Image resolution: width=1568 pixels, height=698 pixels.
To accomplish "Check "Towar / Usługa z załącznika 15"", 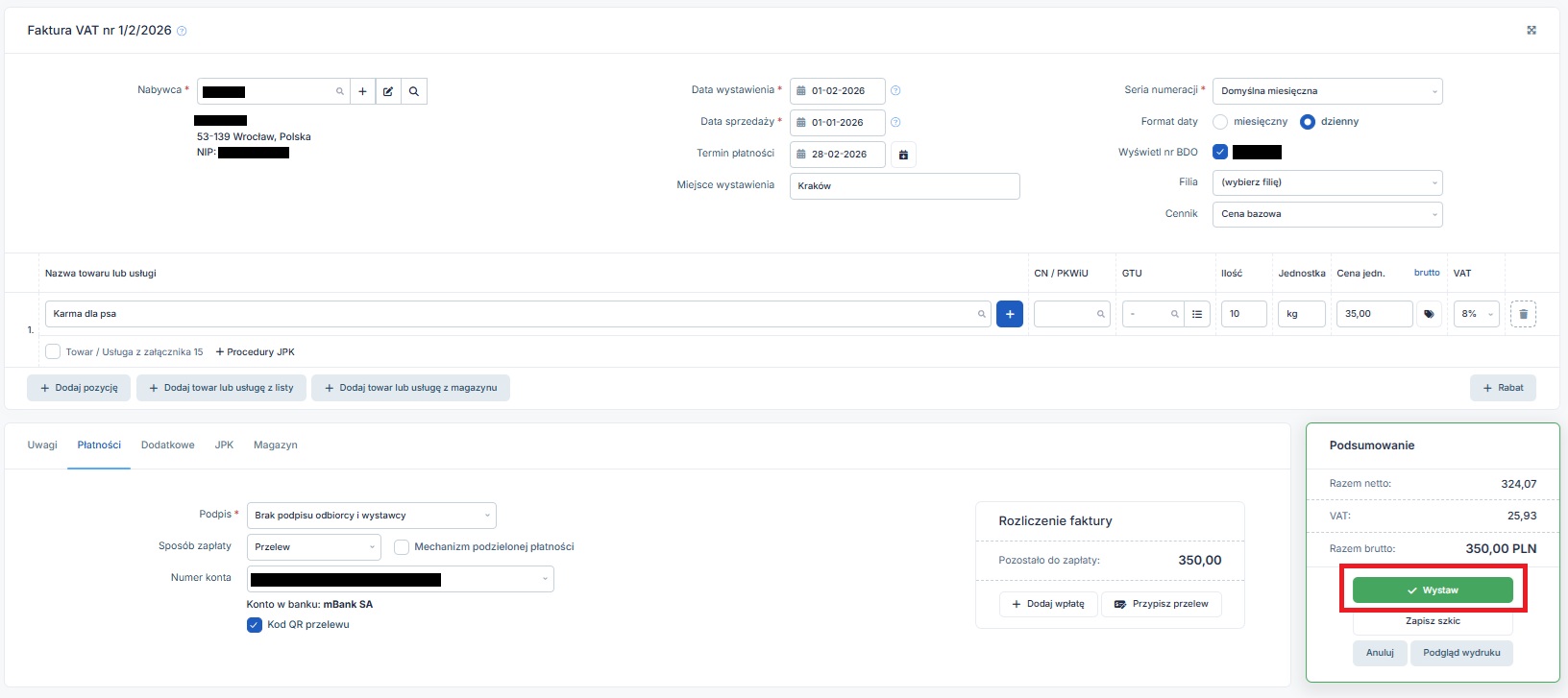I will (53, 352).
